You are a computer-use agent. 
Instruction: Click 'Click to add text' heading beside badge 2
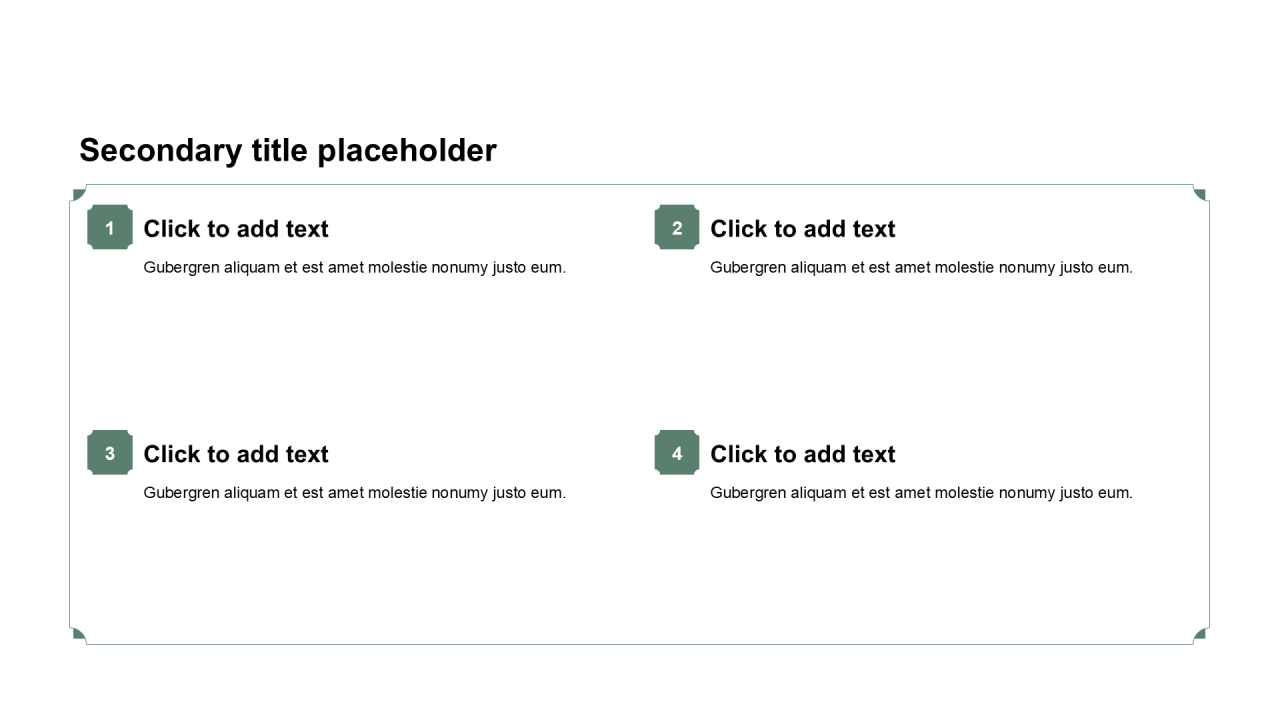(803, 229)
